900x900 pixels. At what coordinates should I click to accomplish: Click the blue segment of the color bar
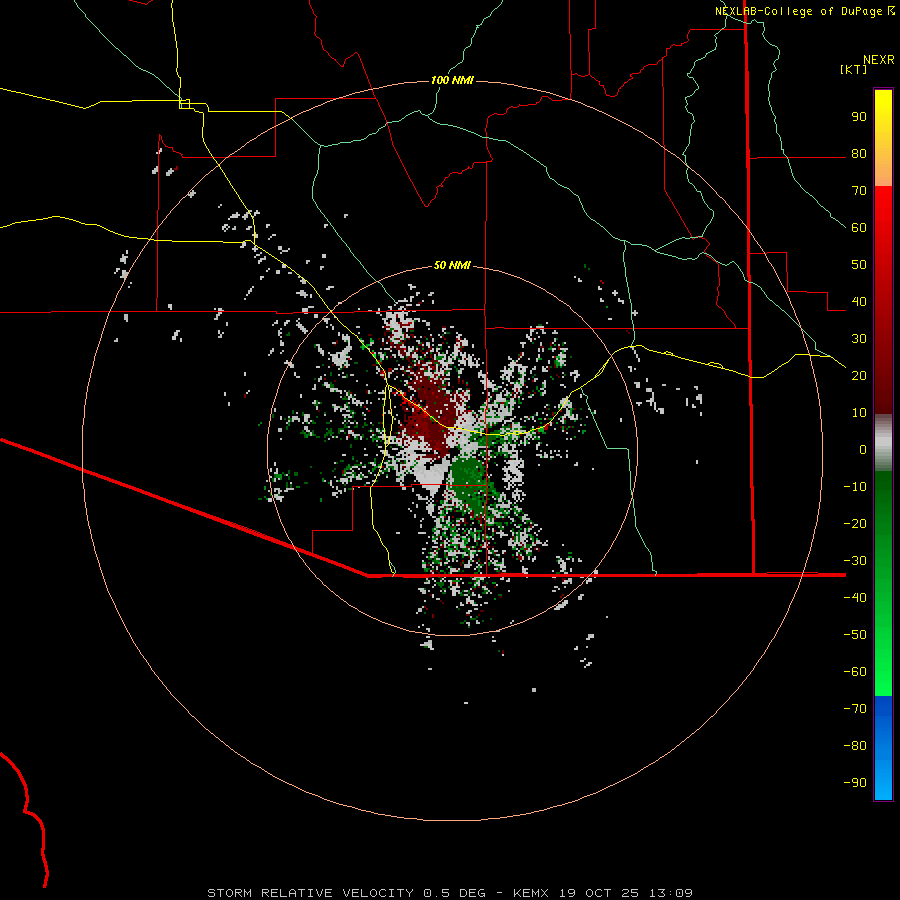coord(883,748)
